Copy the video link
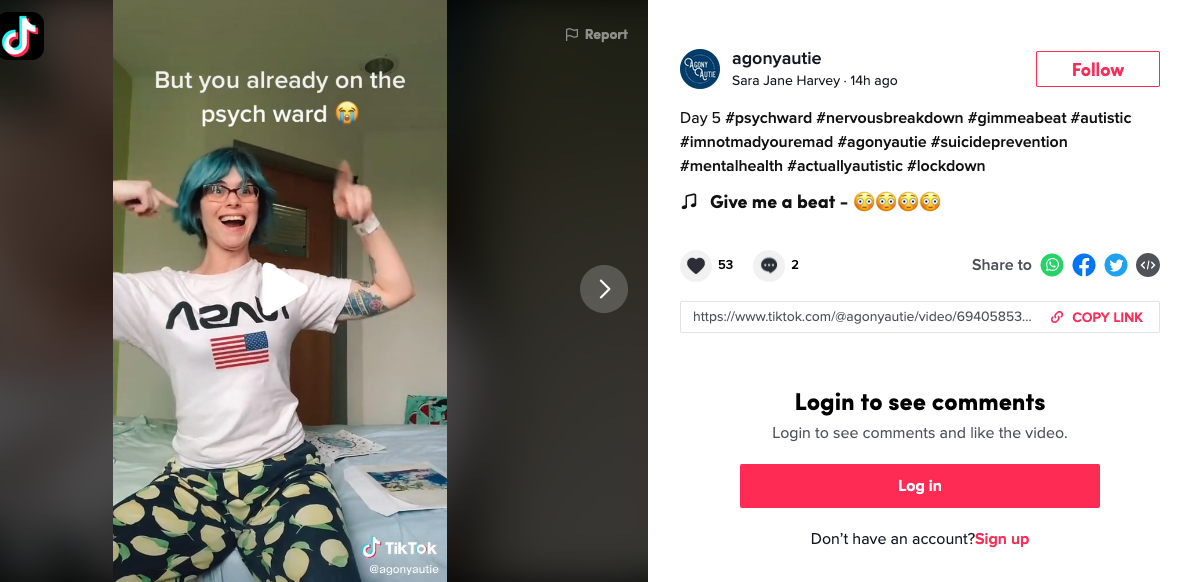The width and height of the screenshot is (1177, 582). [x=1097, y=317]
